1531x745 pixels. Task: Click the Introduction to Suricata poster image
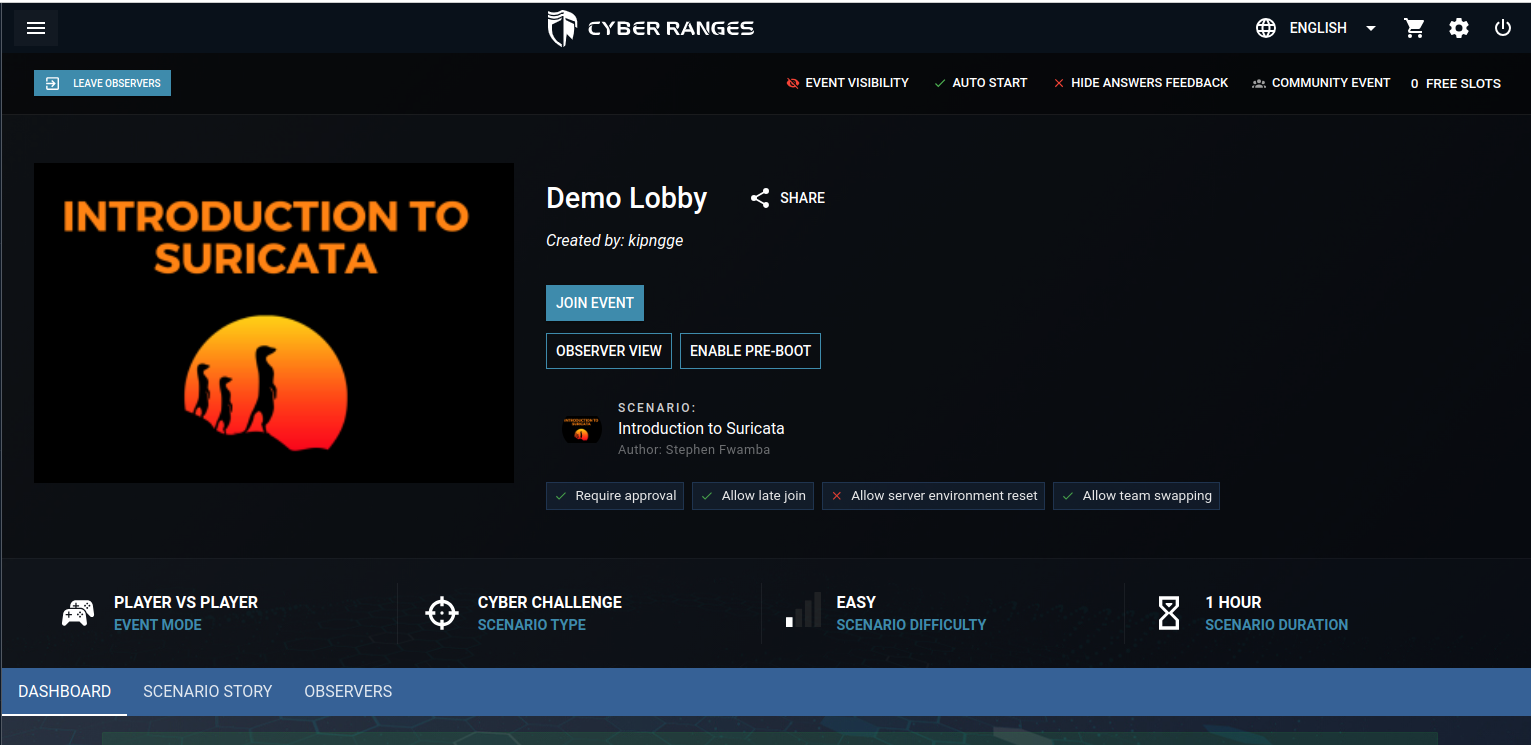coord(274,322)
